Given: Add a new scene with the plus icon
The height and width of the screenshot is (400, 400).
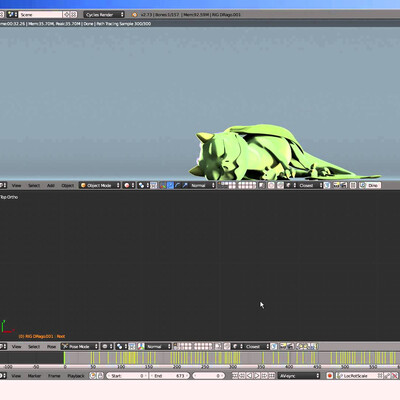Looking at the screenshot, I should click(x=66, y=14).
